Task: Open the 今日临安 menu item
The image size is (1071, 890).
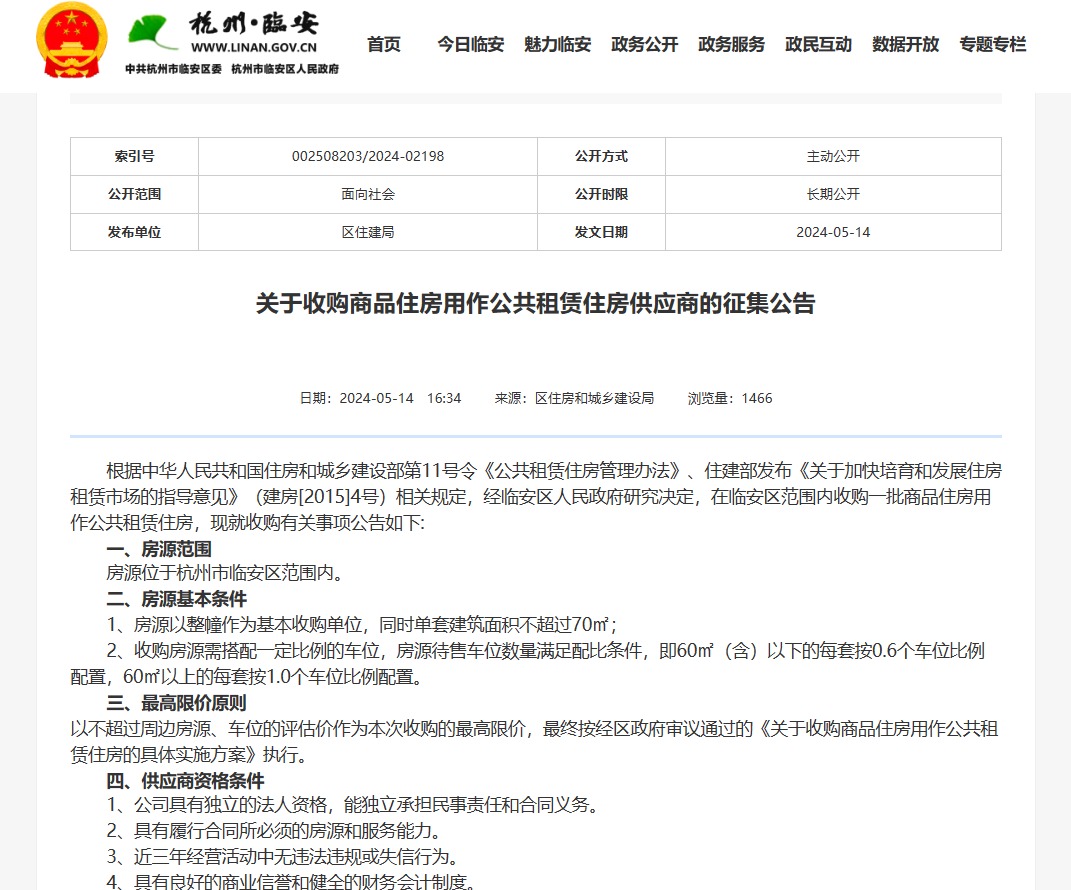Action: (471, 44)
